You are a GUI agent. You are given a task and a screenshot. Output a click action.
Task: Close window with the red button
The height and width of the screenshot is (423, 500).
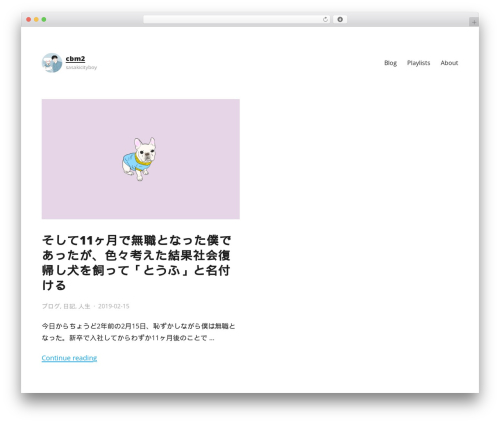point(29,20)
